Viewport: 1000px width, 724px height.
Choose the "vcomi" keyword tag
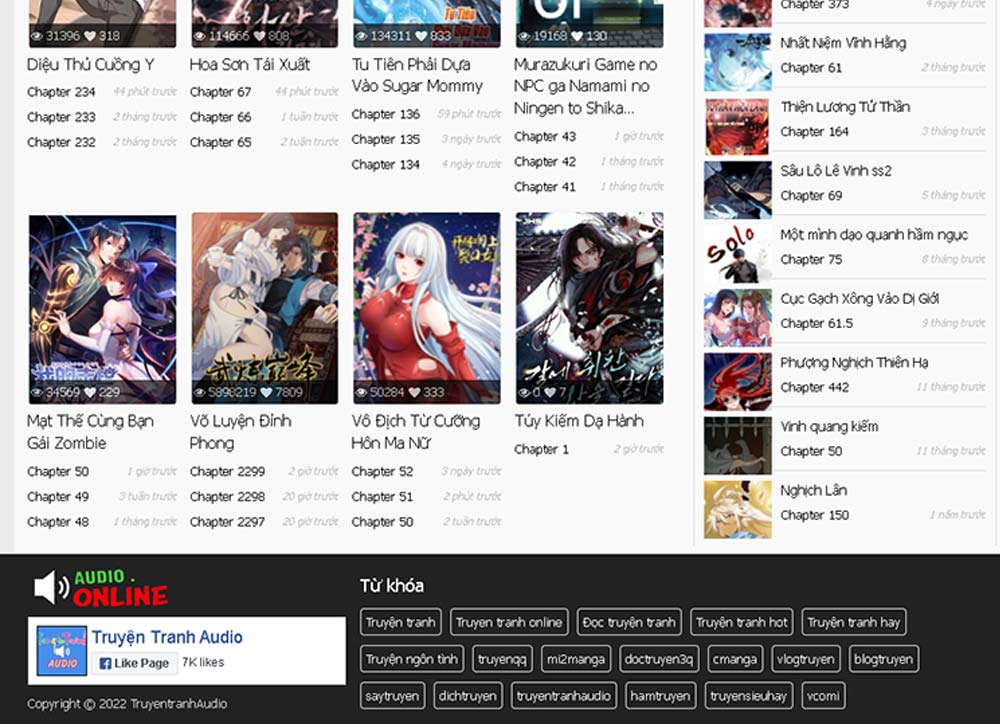(823, 696)
